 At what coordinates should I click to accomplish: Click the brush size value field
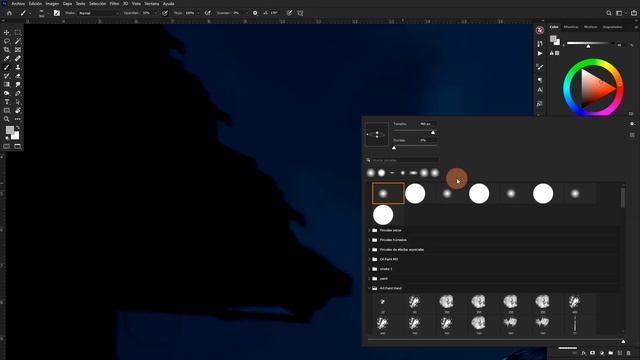pos(428,124)
